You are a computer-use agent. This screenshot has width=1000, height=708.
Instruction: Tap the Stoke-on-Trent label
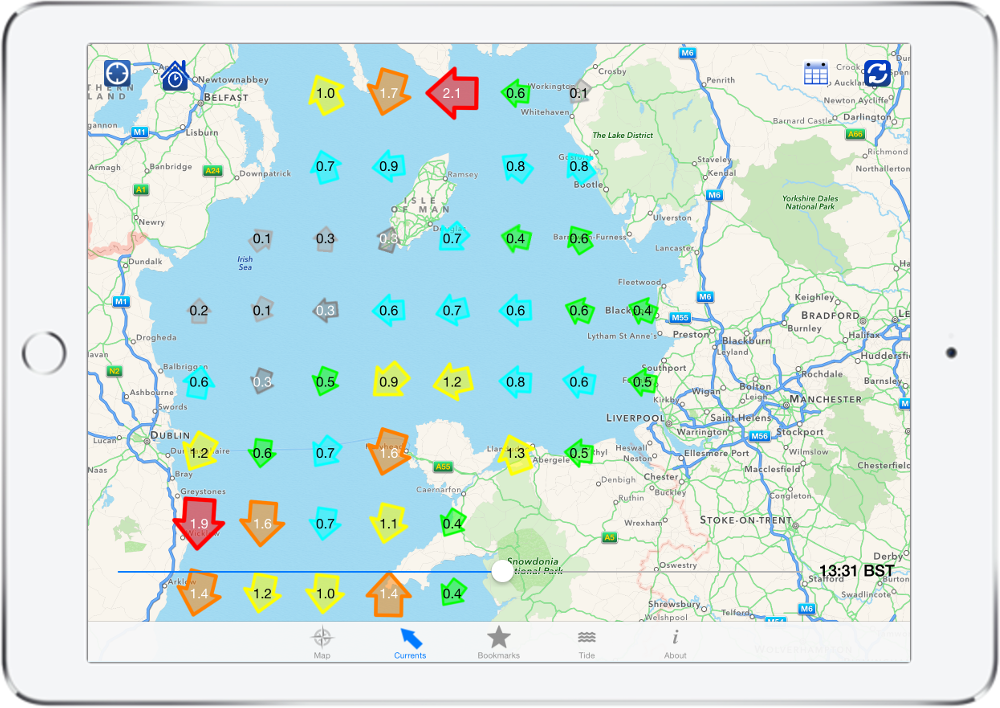[x=746, y=520]
